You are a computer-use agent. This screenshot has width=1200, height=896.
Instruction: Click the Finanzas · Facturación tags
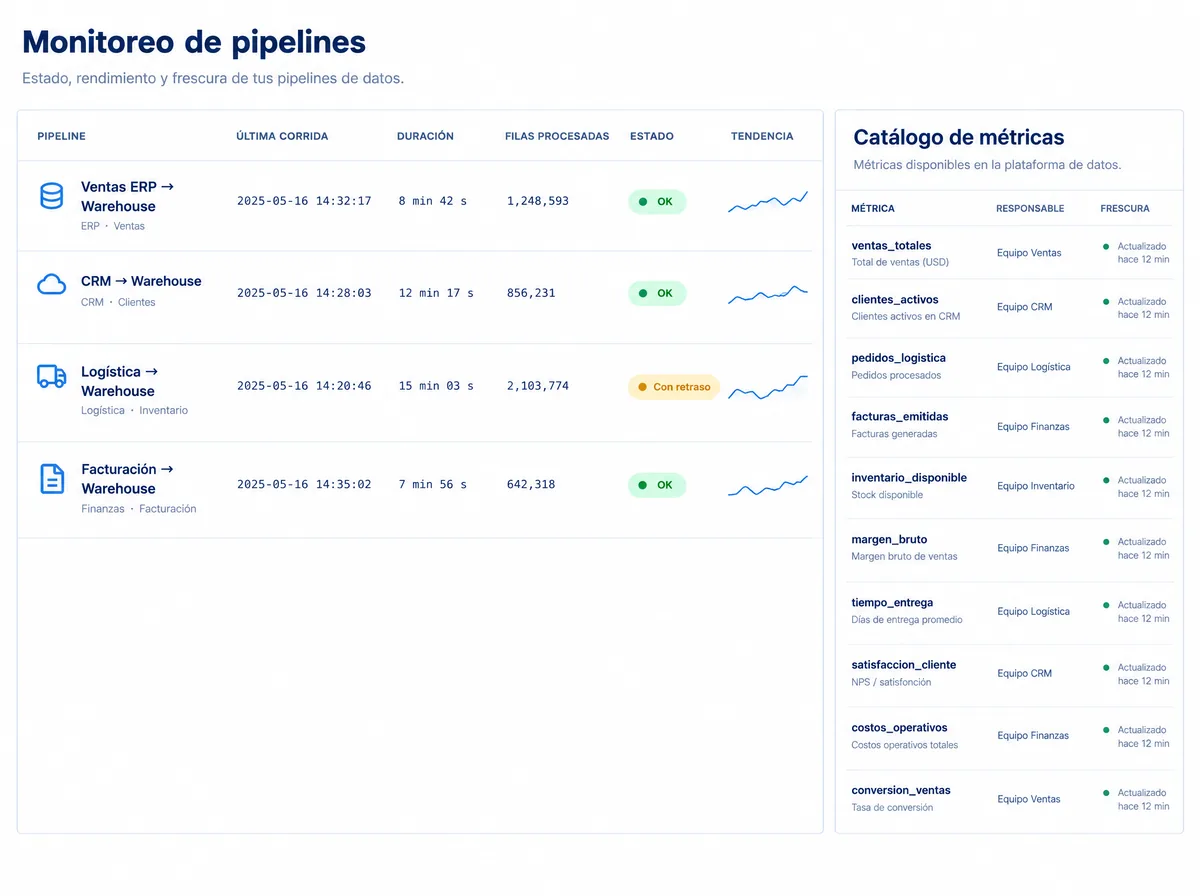tap(139, 508)
